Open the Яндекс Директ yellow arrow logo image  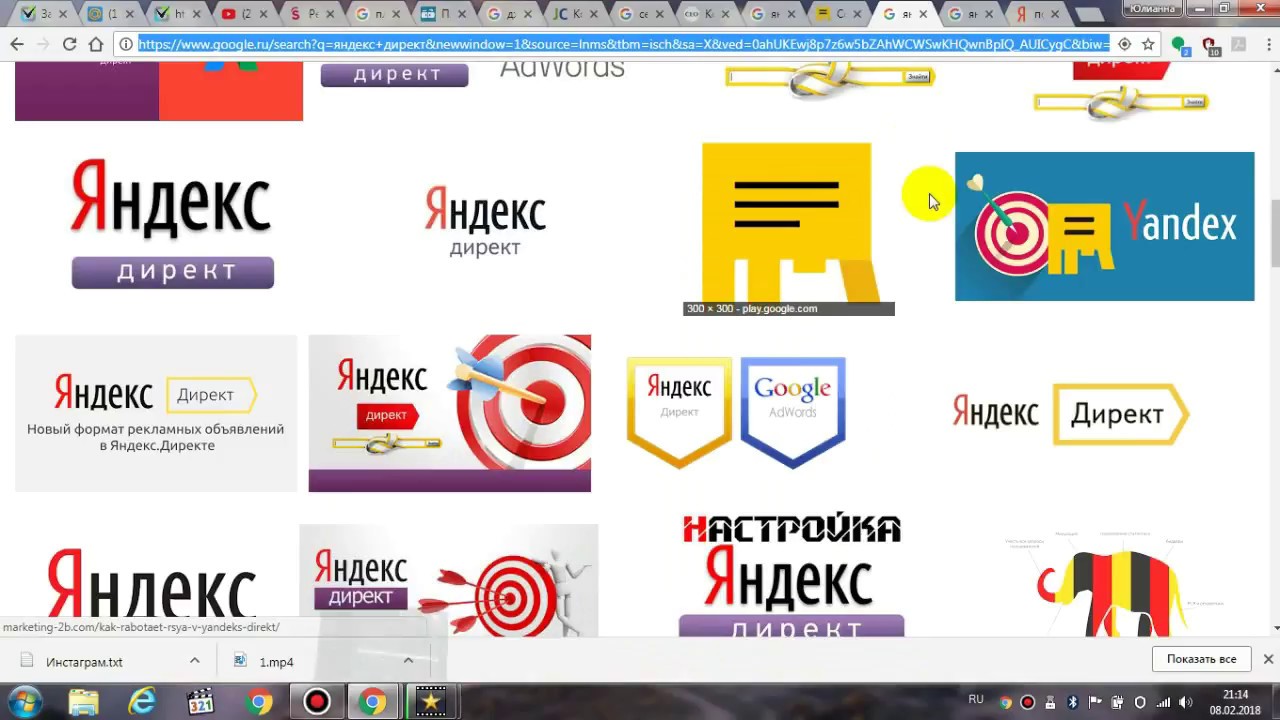[1070, 413]
